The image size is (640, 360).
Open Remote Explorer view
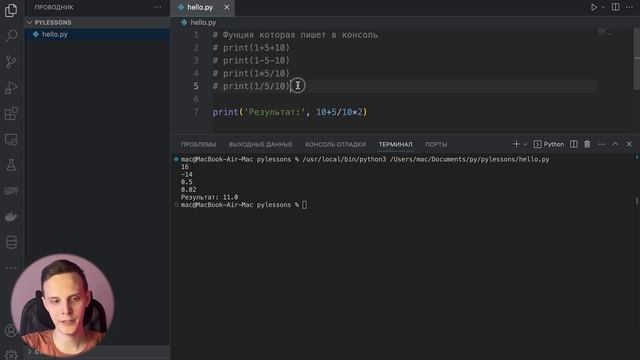[11, 139]
